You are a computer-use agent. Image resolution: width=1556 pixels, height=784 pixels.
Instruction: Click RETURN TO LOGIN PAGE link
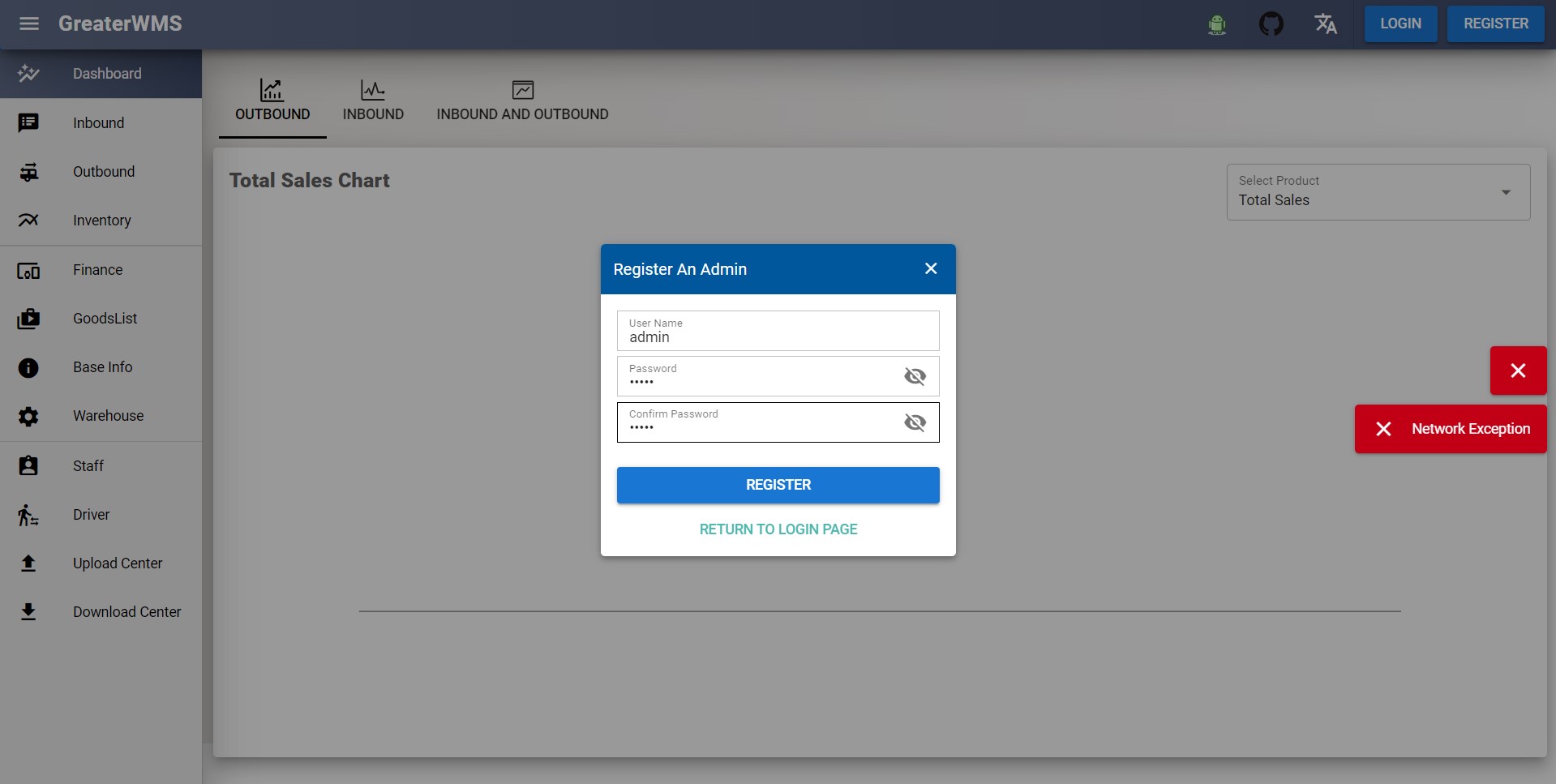tap(778, 529)
